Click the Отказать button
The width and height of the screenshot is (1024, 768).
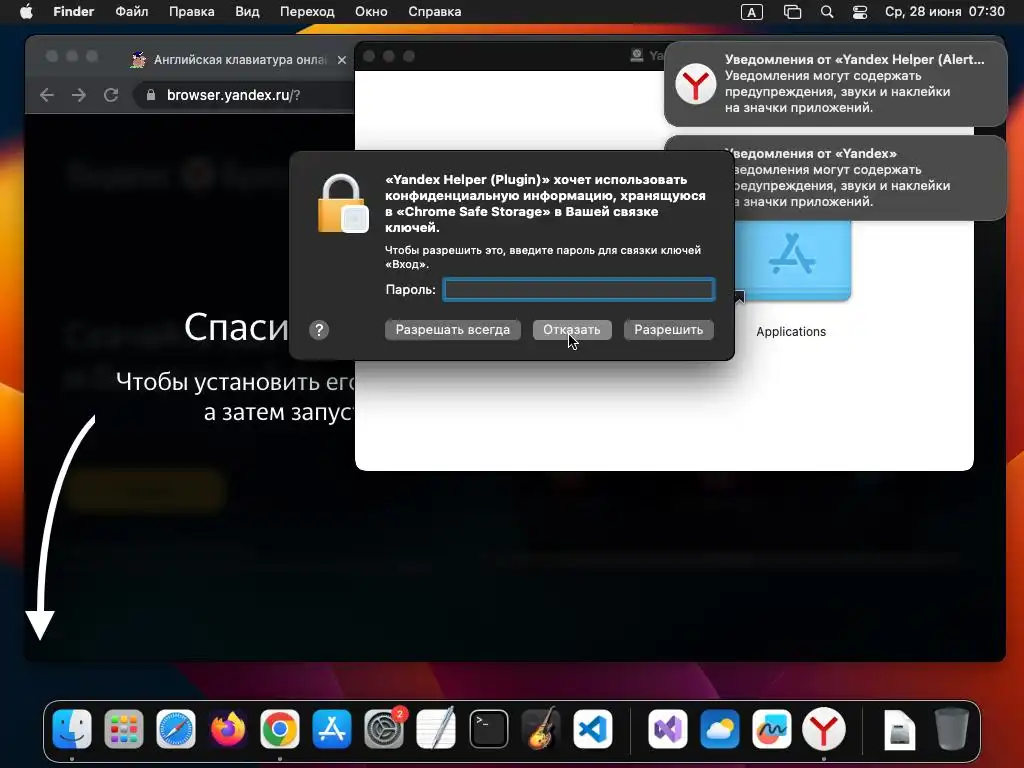pyautogui.click(x=572, y=330)
